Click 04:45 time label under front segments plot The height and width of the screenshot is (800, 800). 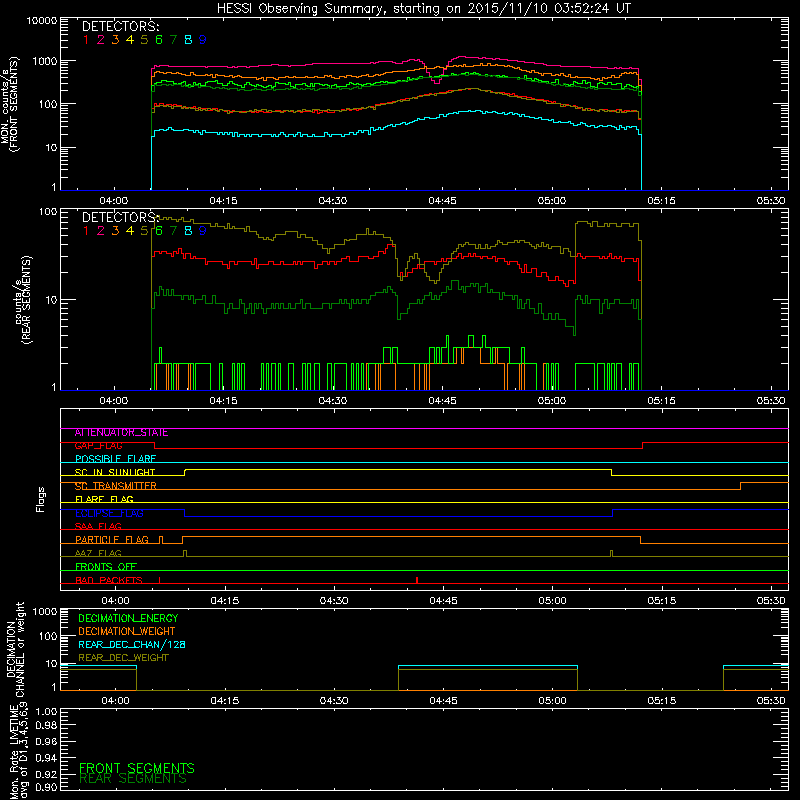[x=442, y=201]
